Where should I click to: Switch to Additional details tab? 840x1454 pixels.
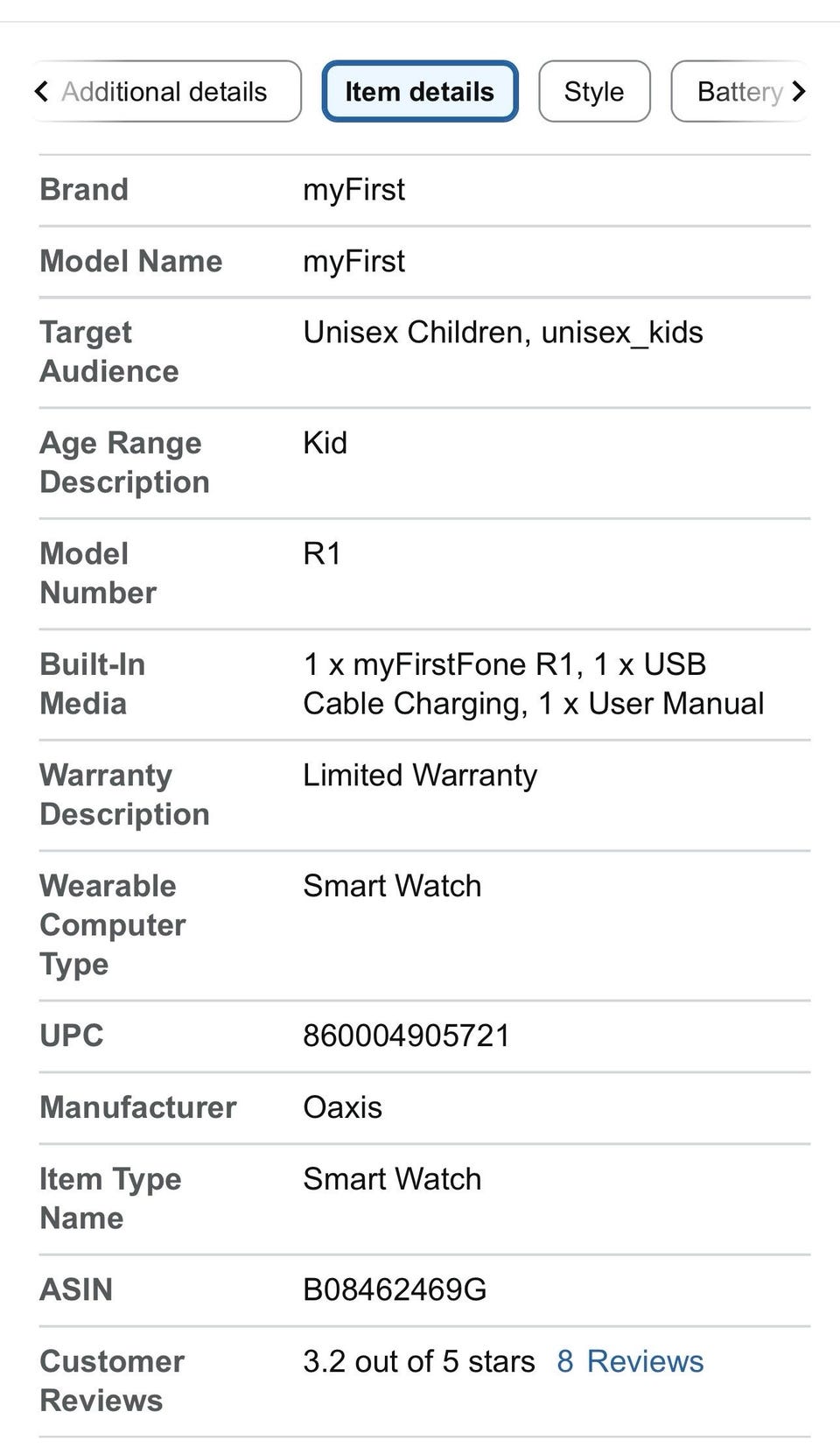point(164,91)
